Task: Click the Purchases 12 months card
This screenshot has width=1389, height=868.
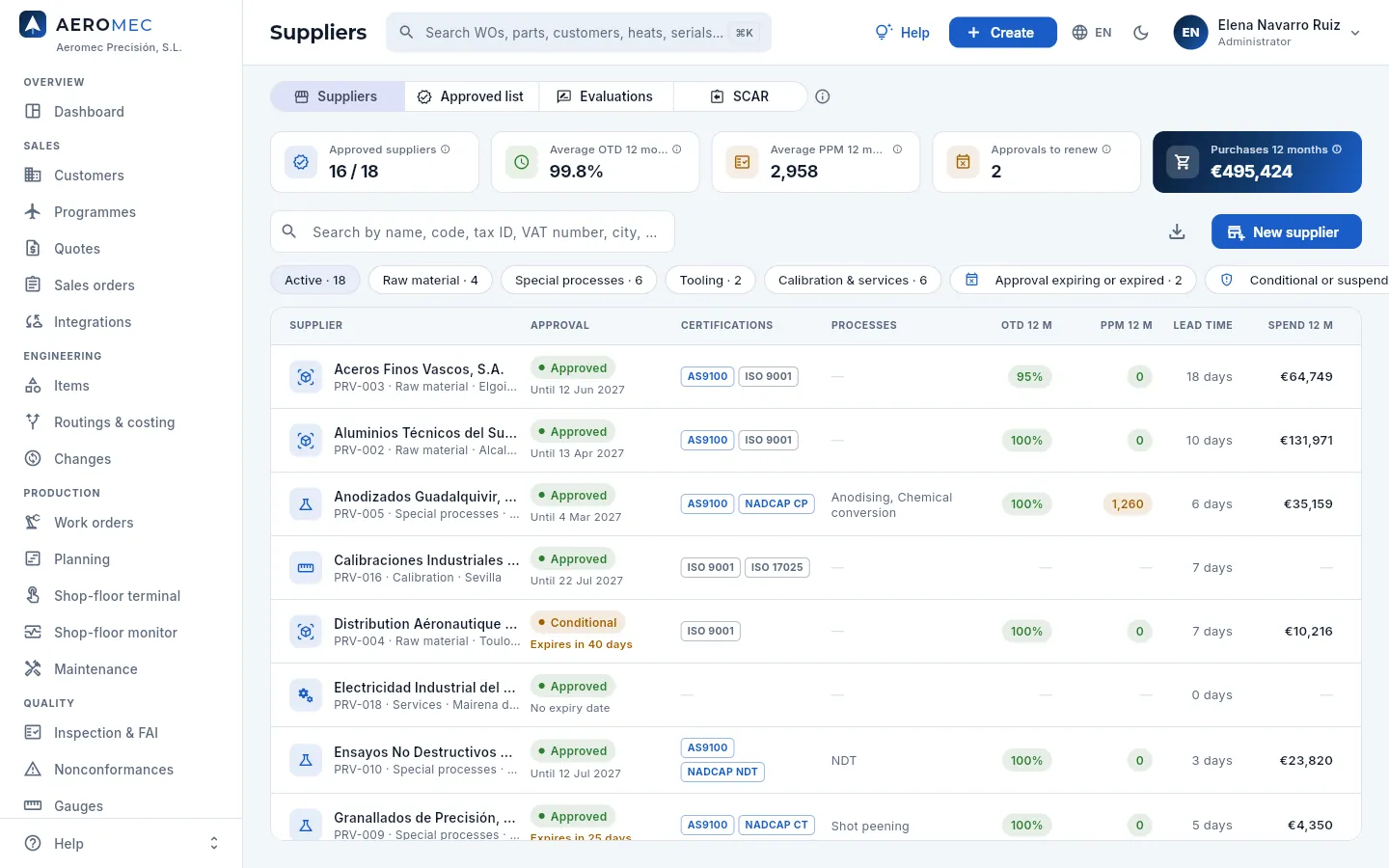Action: click(x=1257, y=162)
